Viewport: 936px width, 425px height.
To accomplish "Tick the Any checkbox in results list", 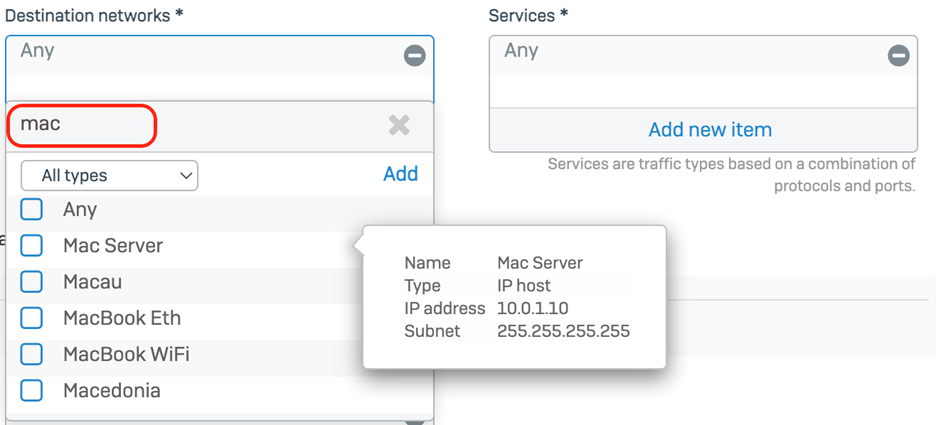I will 32,209.
